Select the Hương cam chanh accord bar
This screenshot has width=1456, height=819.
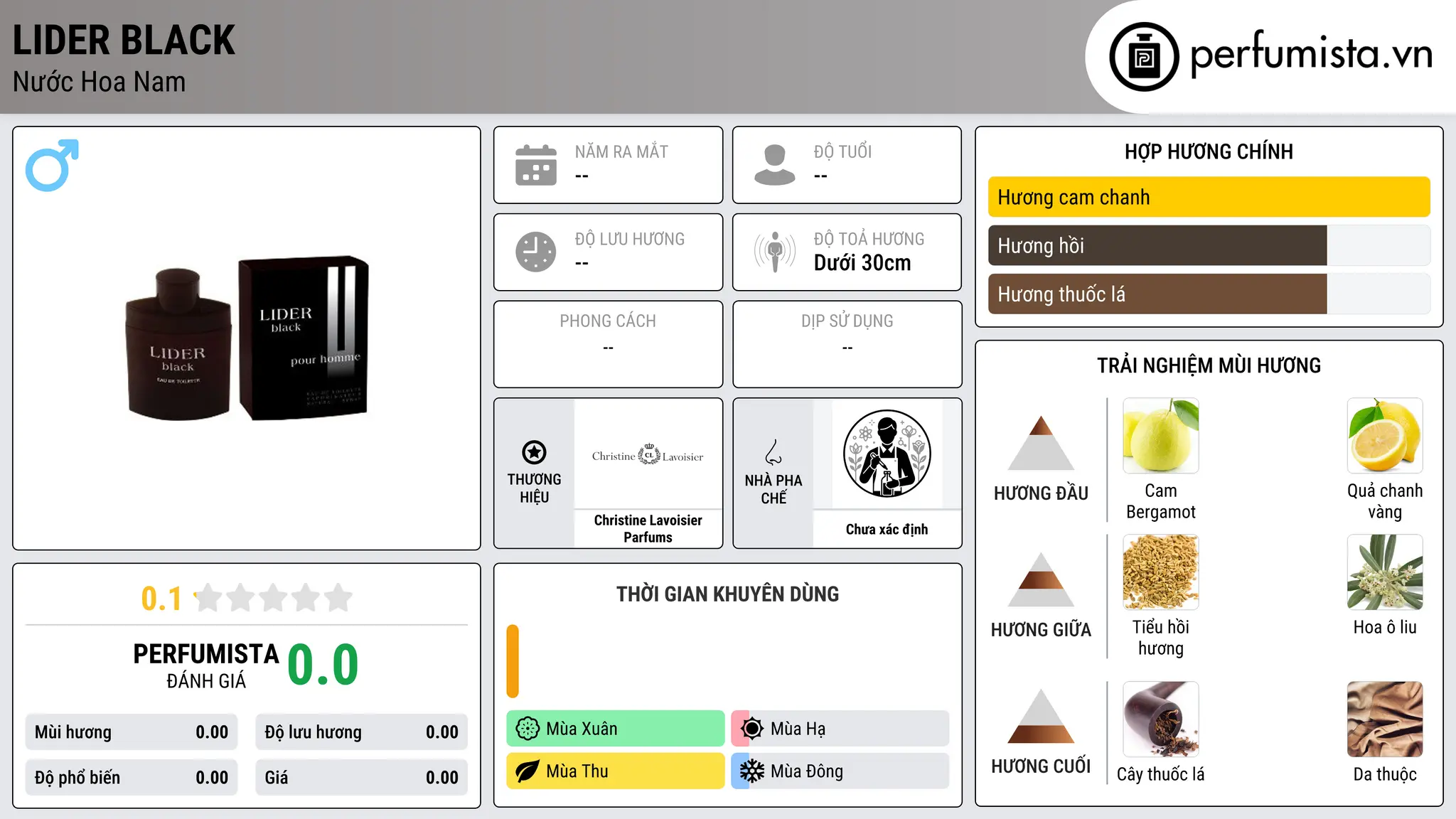[x=1209, y=197]
